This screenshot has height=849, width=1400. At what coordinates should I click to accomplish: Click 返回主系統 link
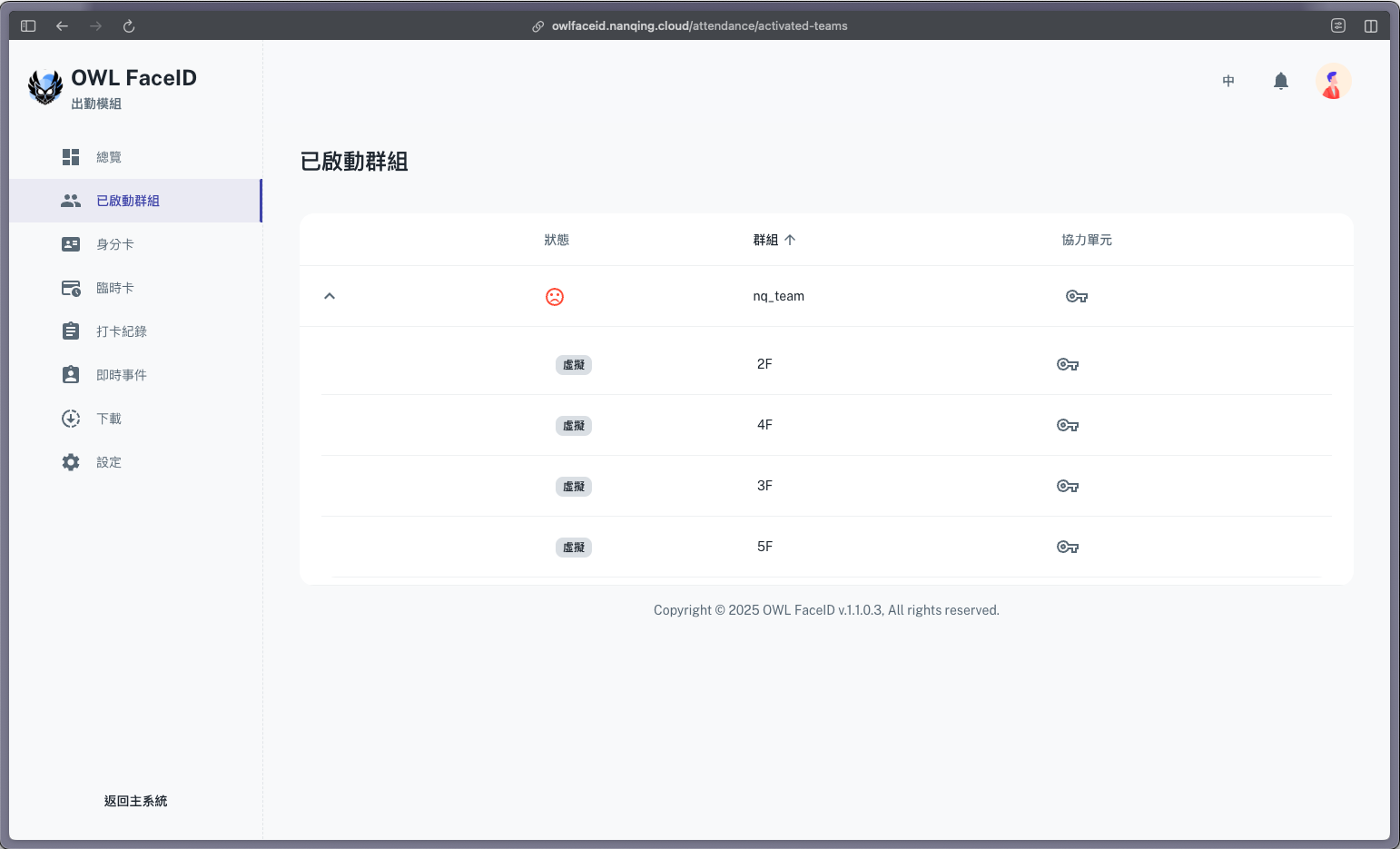click(135, 801)
